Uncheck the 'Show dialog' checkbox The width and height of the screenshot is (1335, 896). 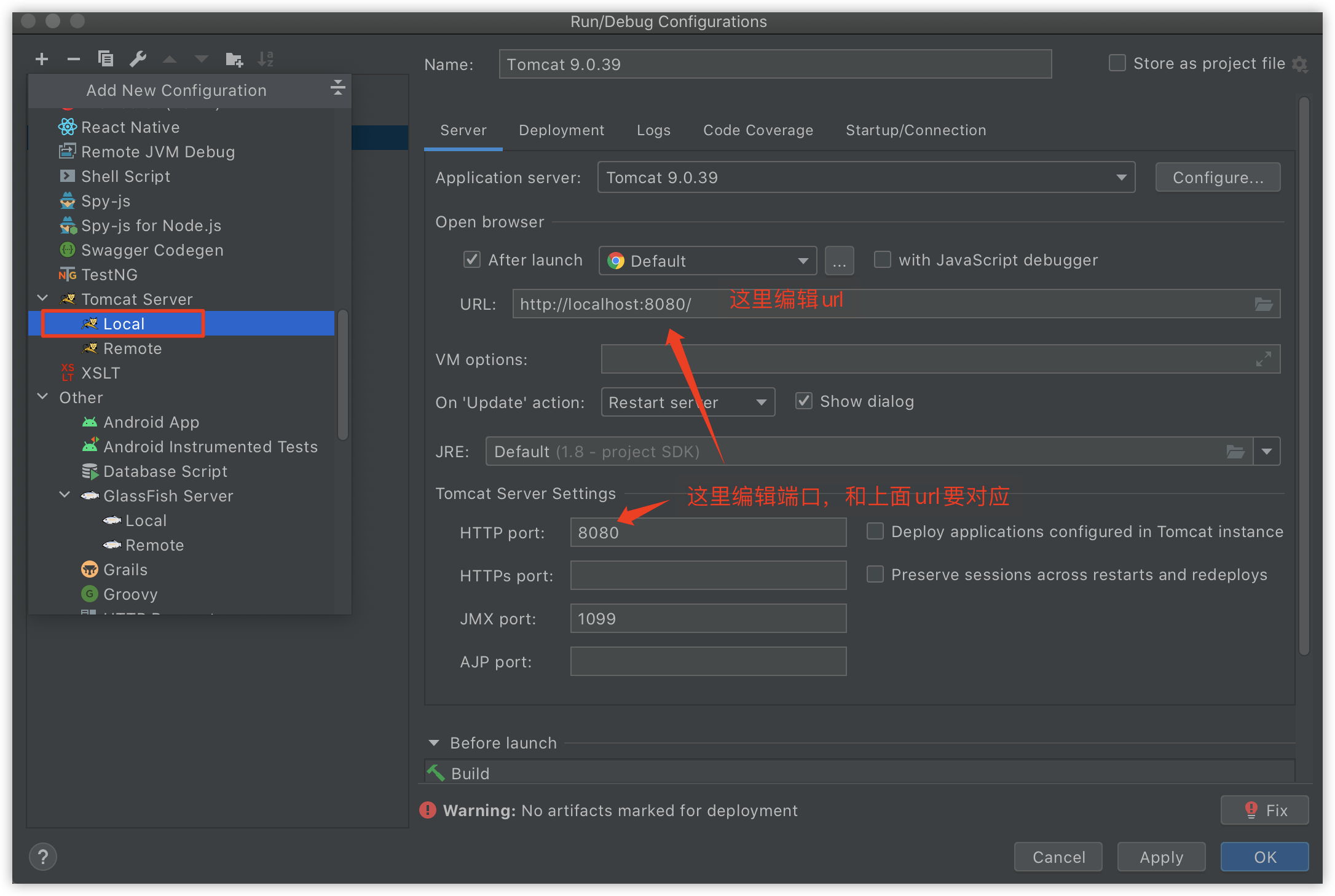point(803,401)
